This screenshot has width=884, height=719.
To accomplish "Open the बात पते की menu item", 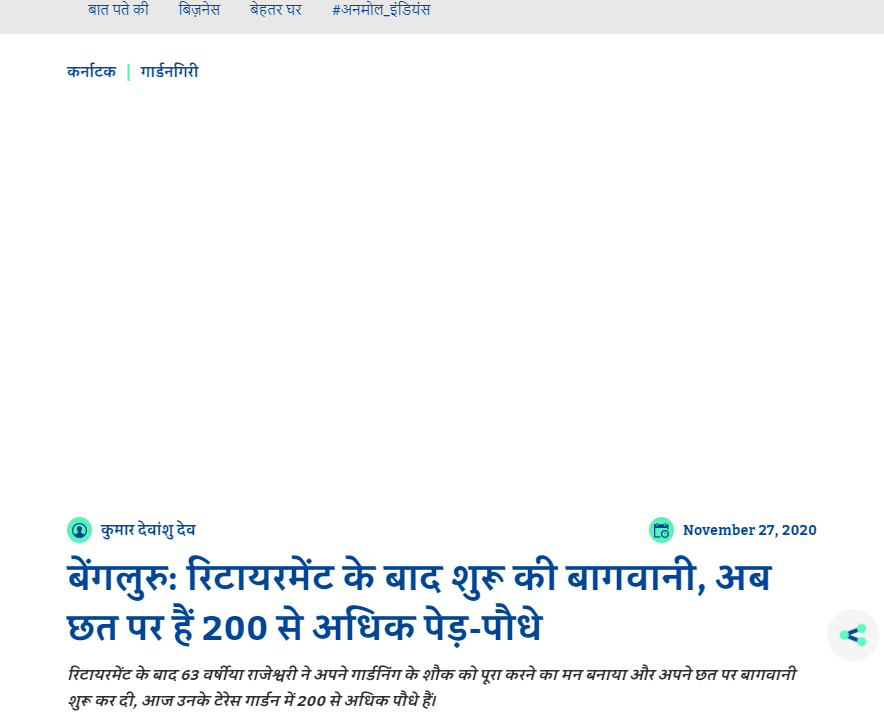I will coord(117,9).
